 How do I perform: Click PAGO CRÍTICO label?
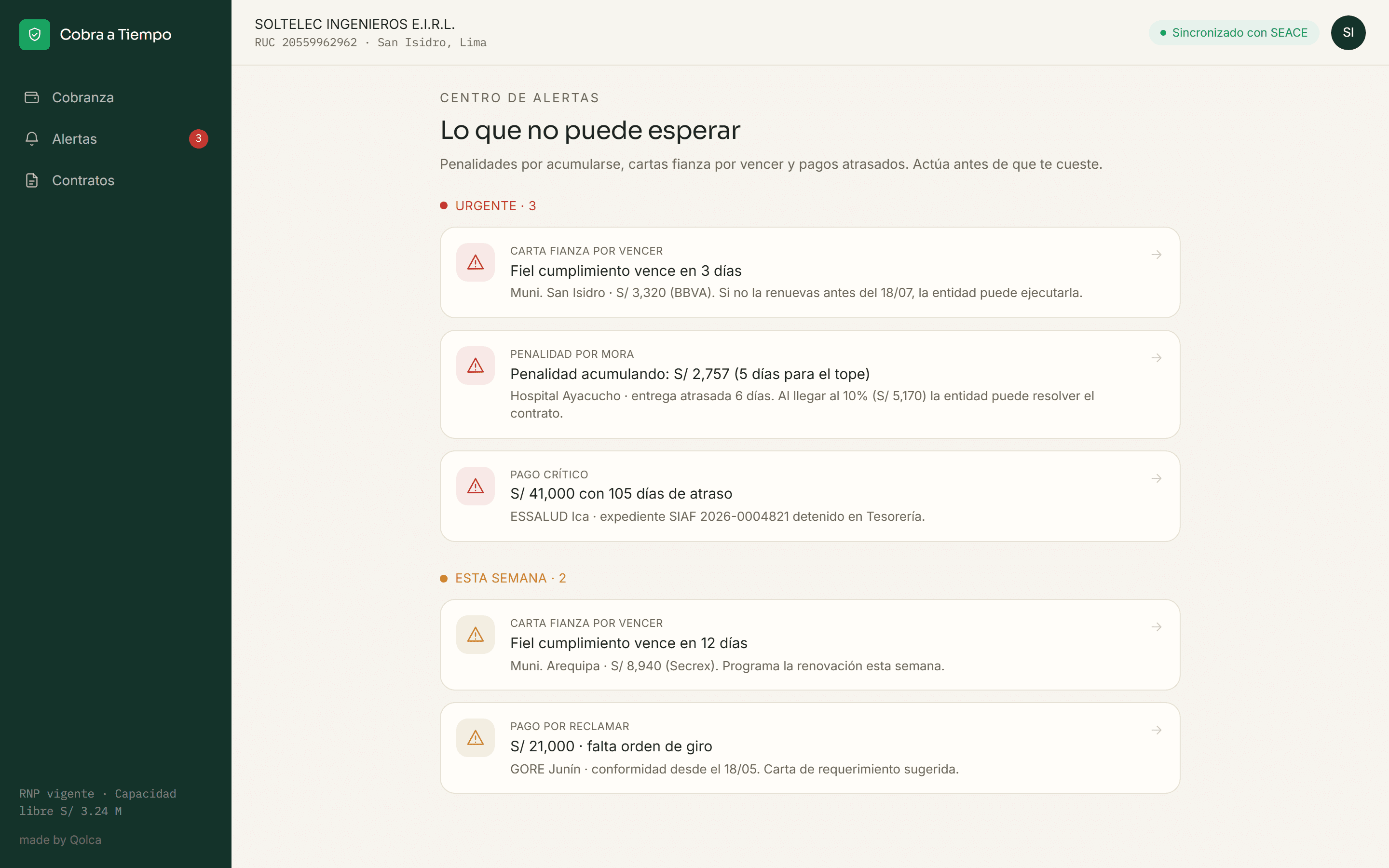click(x=549, y=475)
